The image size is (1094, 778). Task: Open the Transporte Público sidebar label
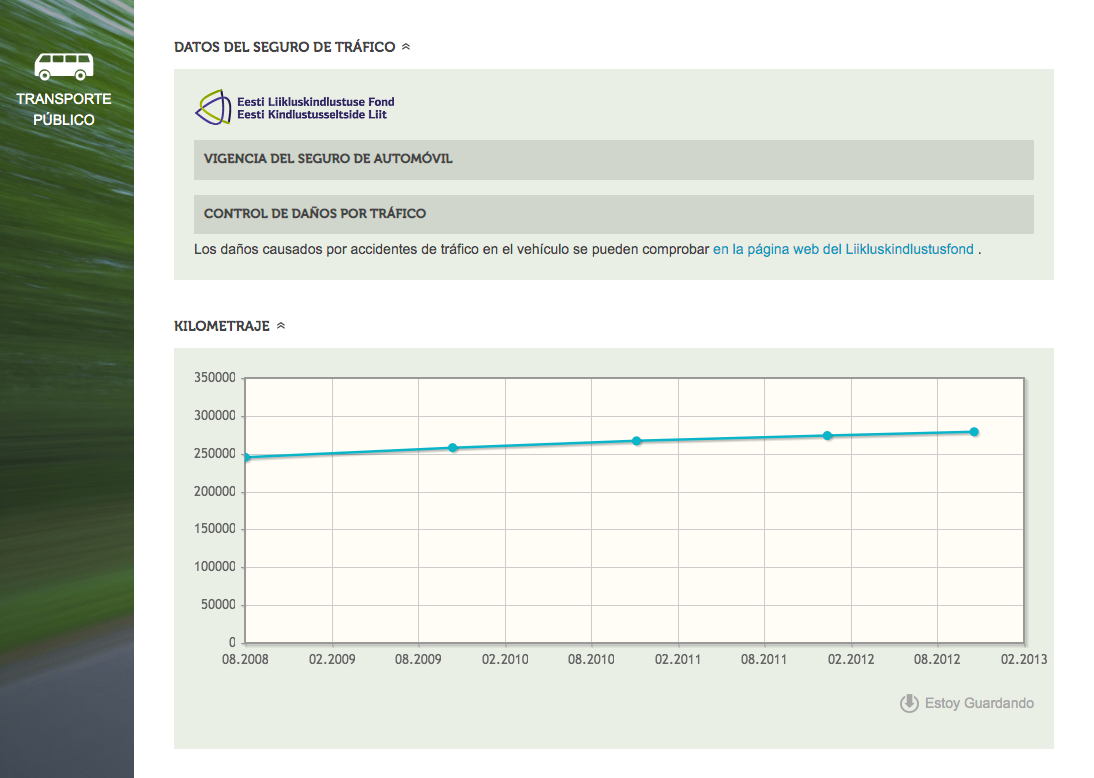(63, 110)
